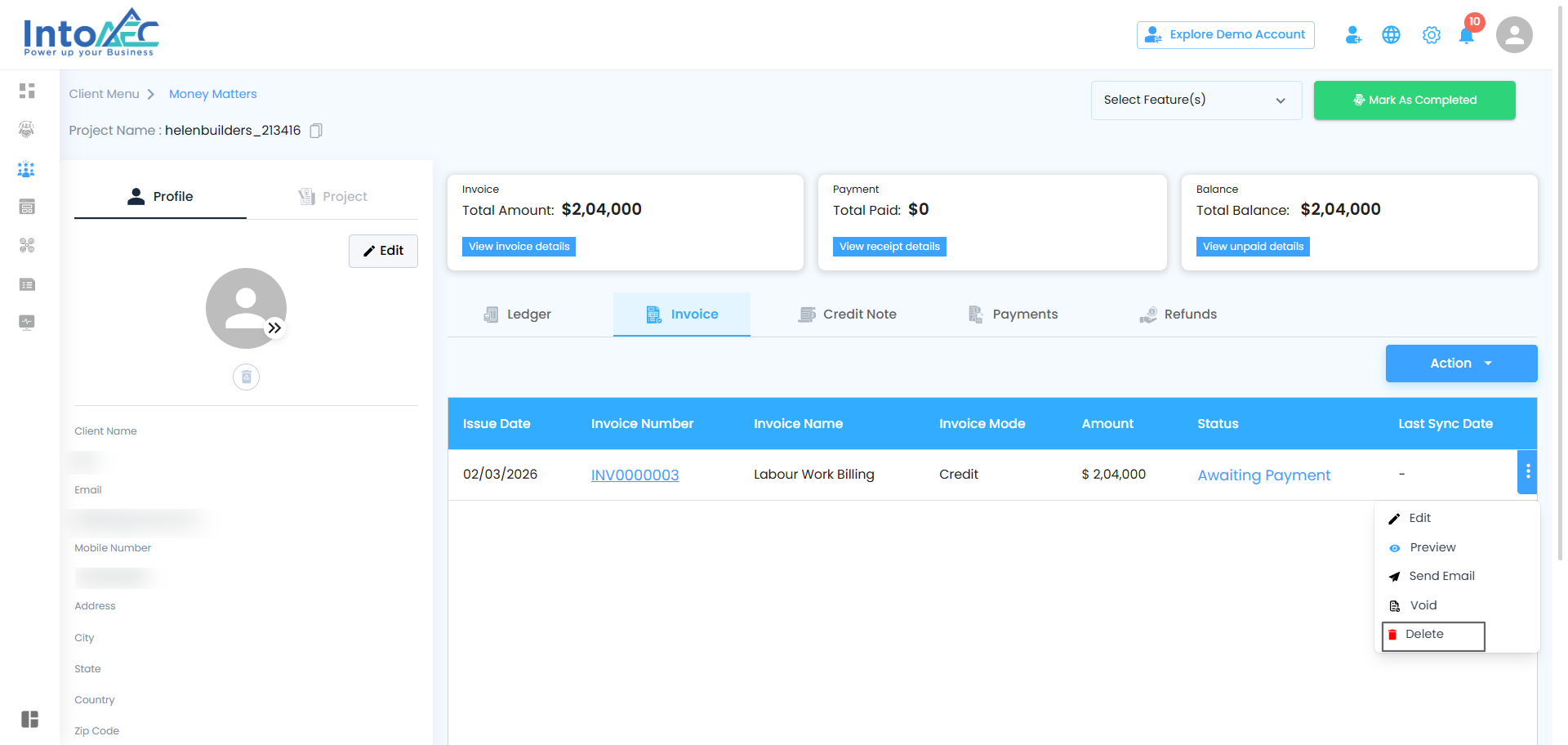The height and width of the screenshot is (745, 1568).
Task: Open the Action dropdown button
Action: click(x=1461, y=364)
